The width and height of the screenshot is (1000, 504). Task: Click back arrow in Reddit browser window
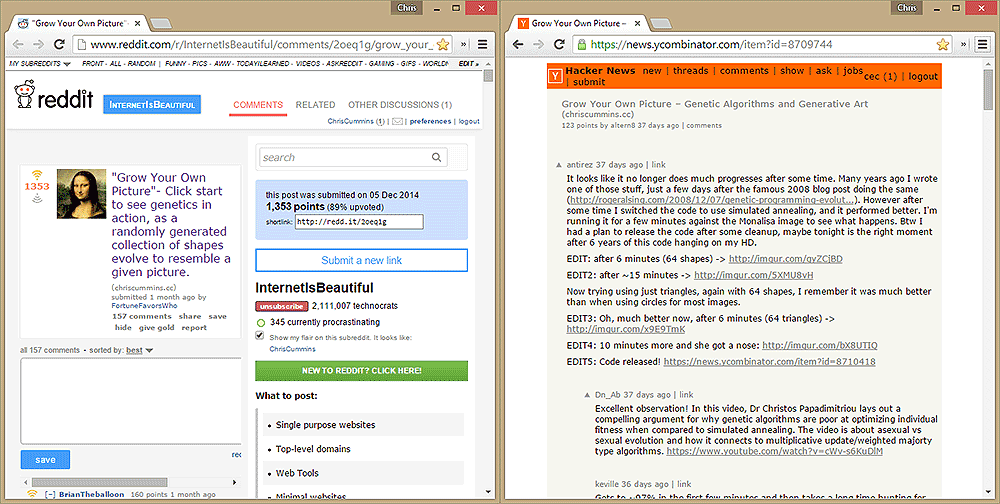pos(18,45)
